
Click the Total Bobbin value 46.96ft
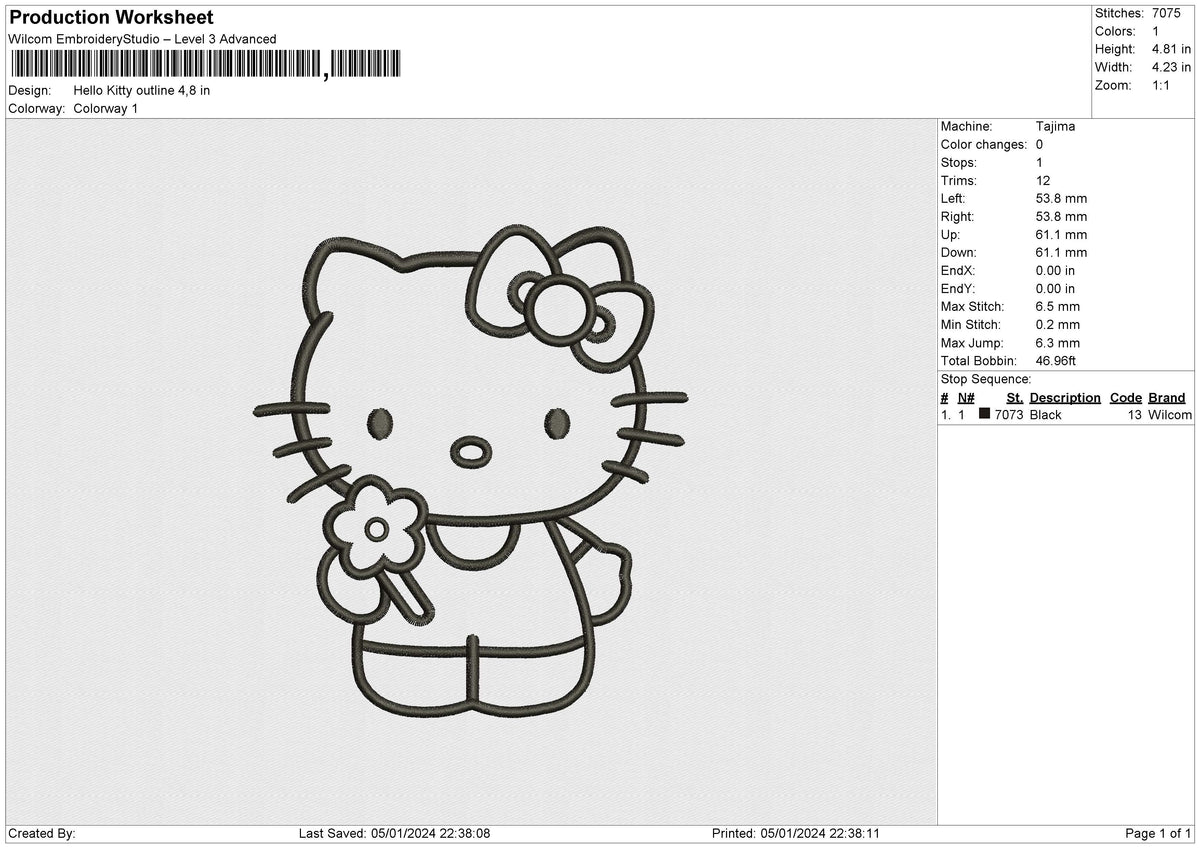[x=1056, y=360]
